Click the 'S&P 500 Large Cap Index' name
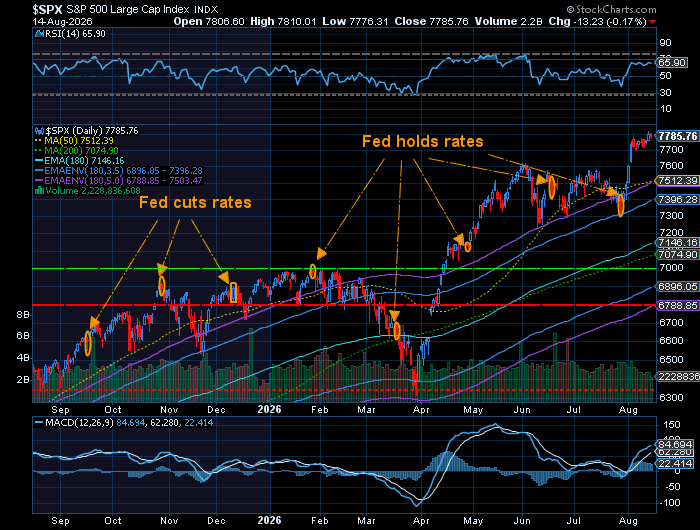The width and height of the screenshot is (700, 530). [x=128, y=9]
